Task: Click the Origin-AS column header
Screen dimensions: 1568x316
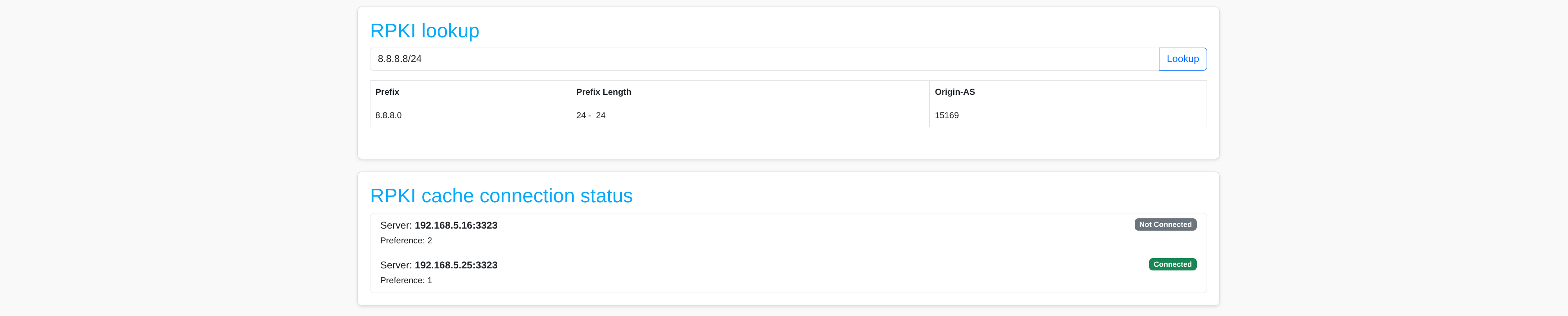Action: pyautogui.click(x=954, y=92)
